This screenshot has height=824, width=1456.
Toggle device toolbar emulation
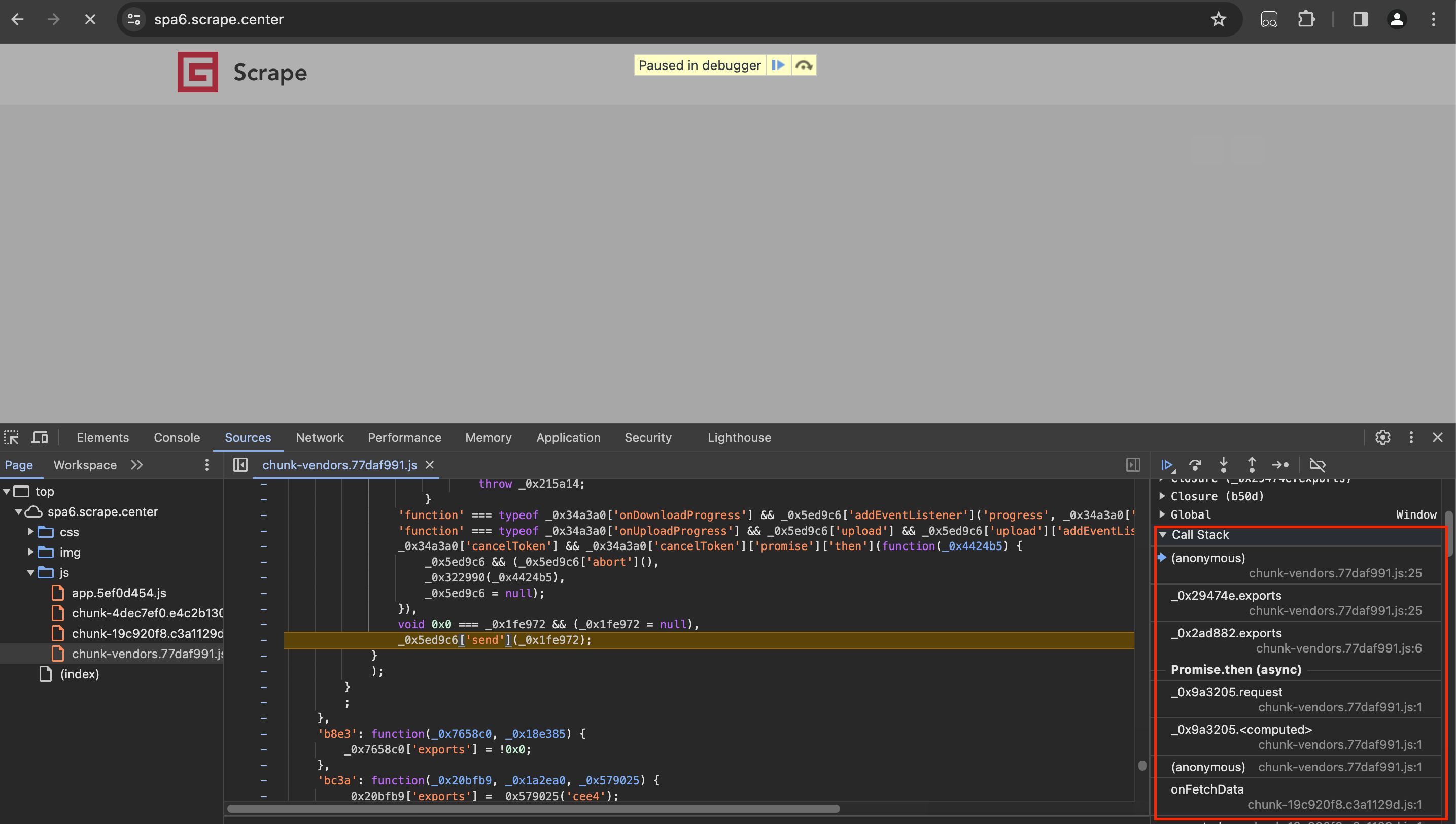tap(40, 437)
